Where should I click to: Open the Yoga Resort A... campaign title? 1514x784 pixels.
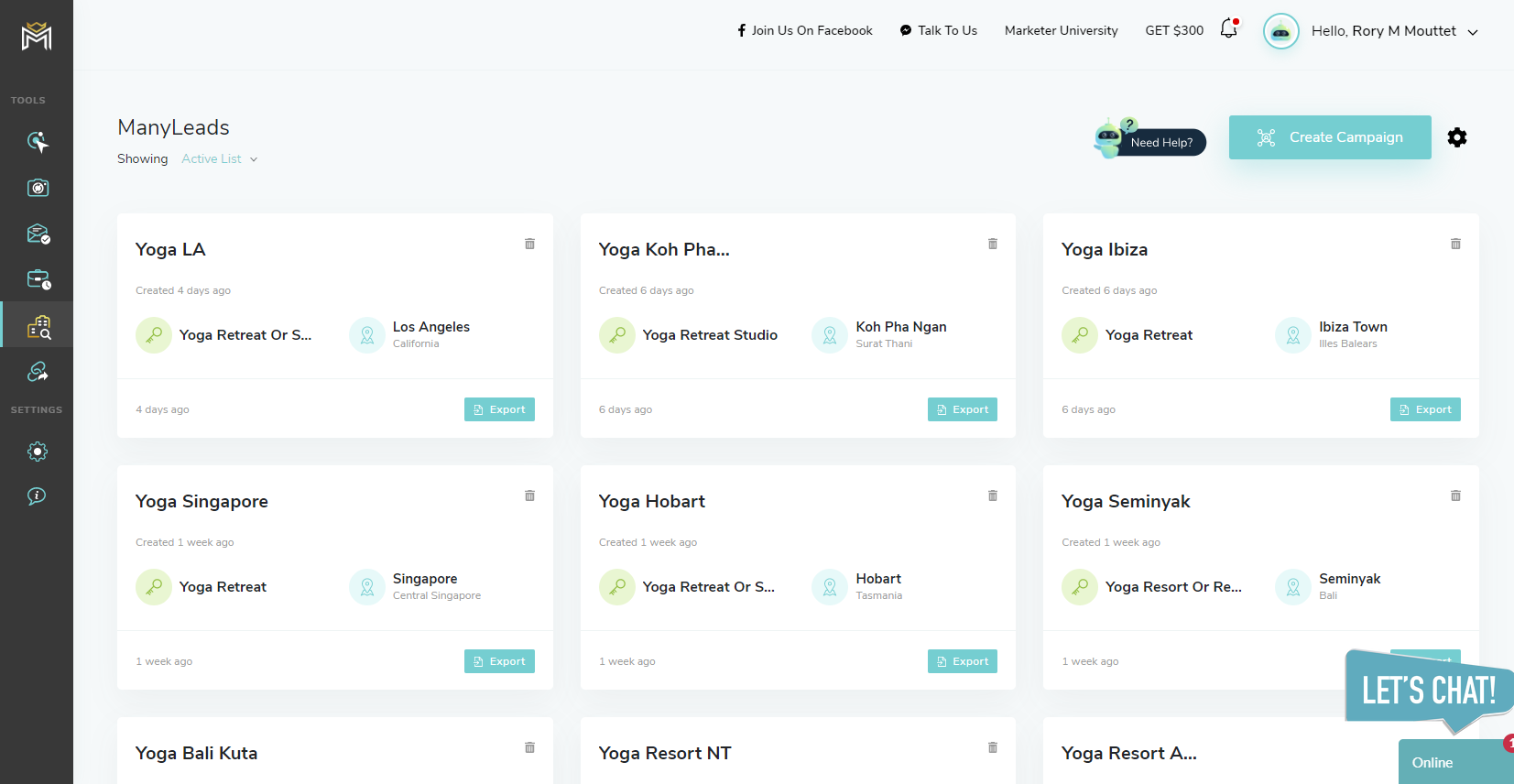1129,753
